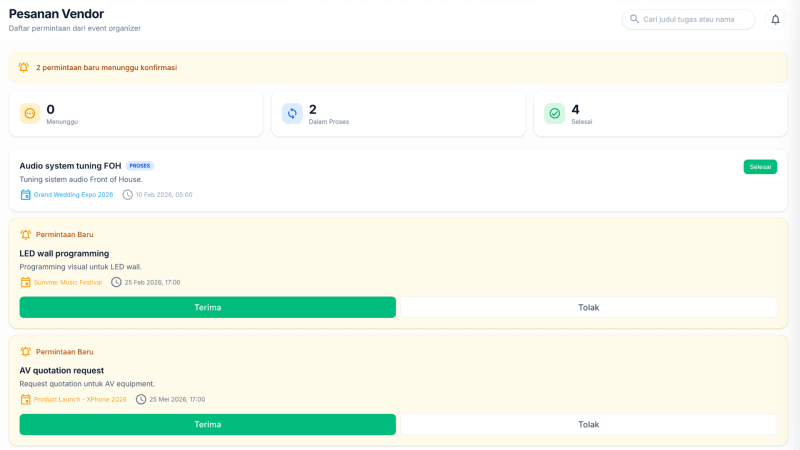Open the Dalam Proses stats card

click(x=398, y=114)
